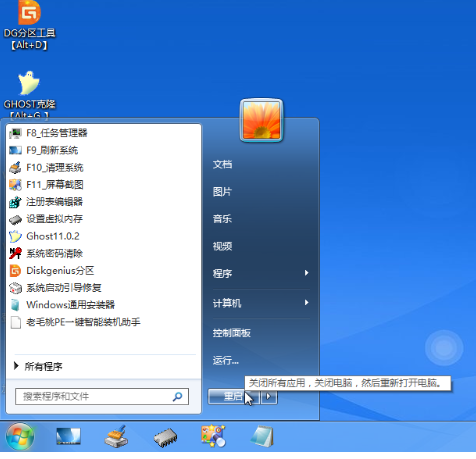Launch the screenshot tool taskbar icon
This screenshot has width=476, height=459.
point(213,436)
